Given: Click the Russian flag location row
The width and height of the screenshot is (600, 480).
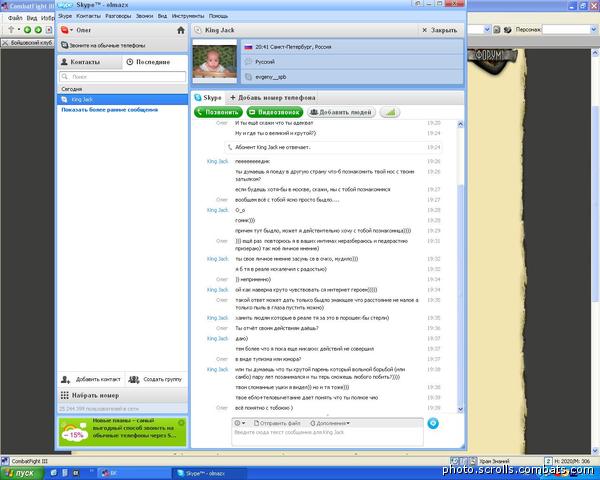Looking at the screenshot, I should coord(352,47).
